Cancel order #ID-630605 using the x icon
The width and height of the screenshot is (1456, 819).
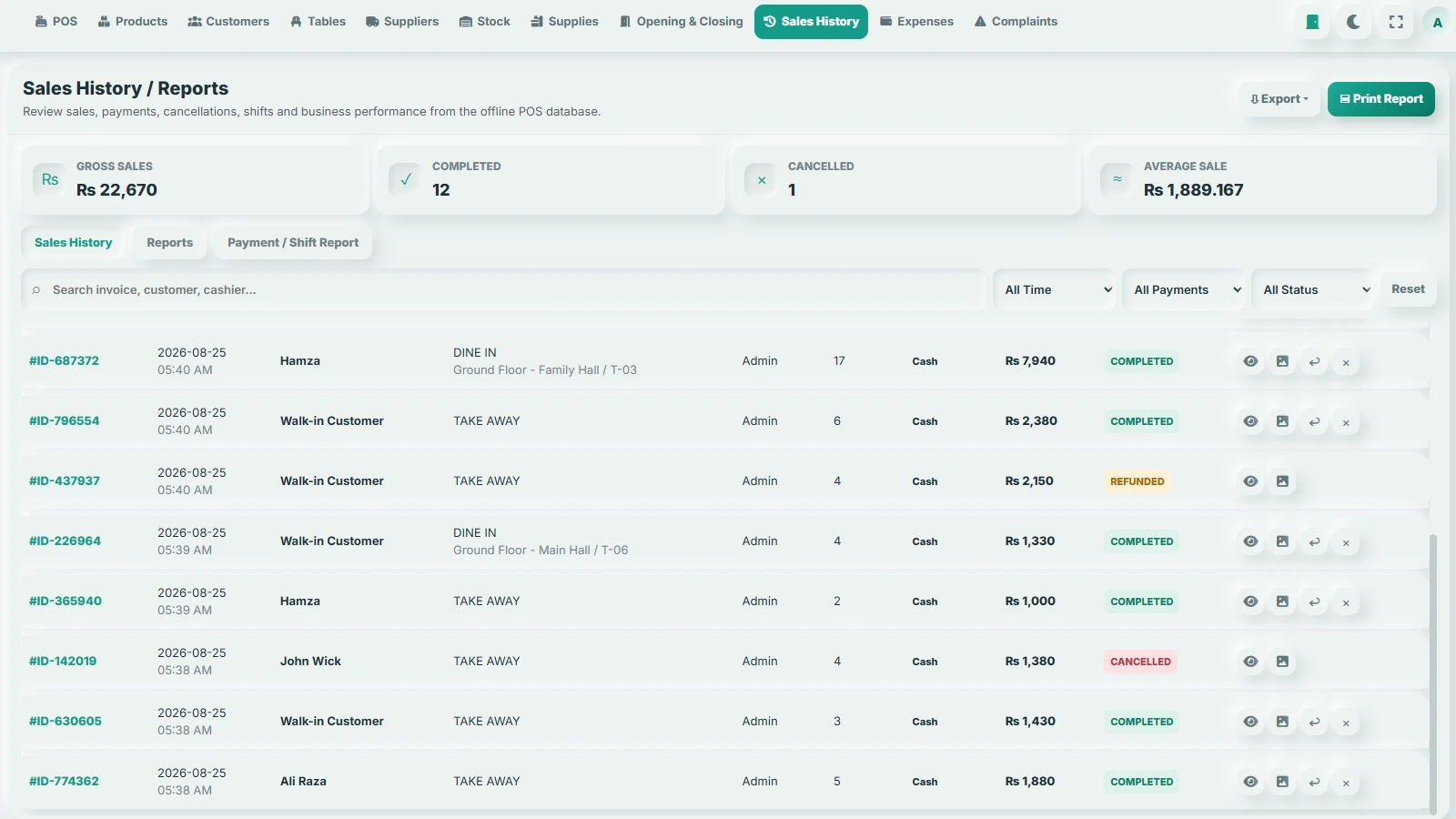pos(1346,722)
